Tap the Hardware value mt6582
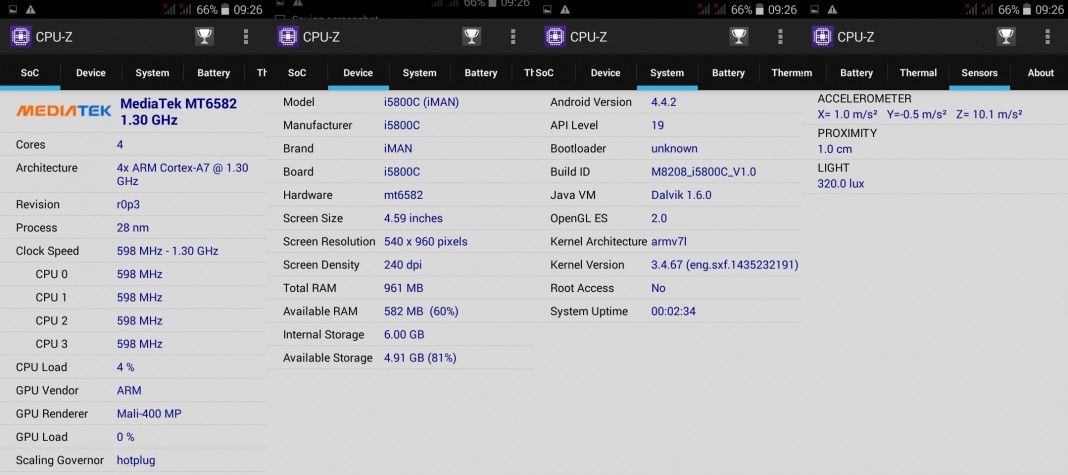This screenshot has width=1068, height=475. pos(403,195)
